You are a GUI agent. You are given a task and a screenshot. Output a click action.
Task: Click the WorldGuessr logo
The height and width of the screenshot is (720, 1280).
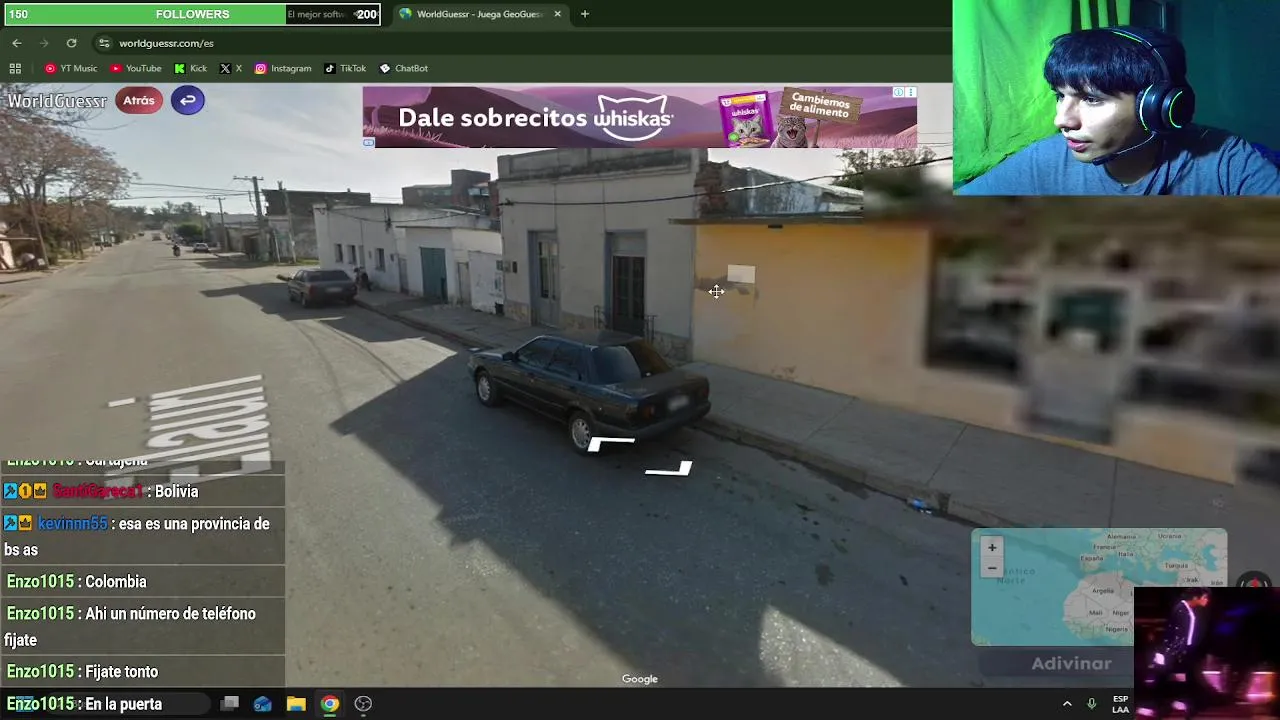coord(57,101)
